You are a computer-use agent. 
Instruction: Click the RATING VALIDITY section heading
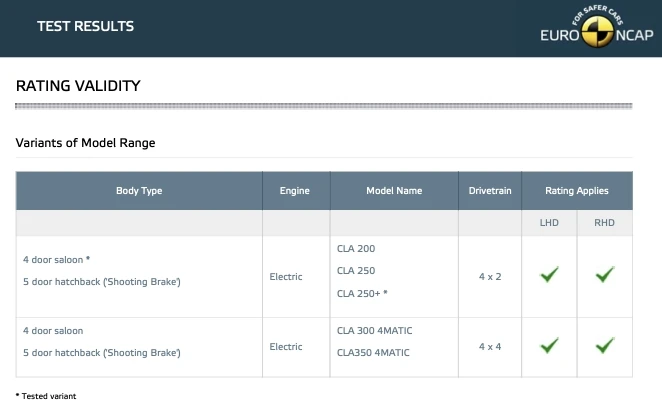pyautogui.click(x=78, y=86)
